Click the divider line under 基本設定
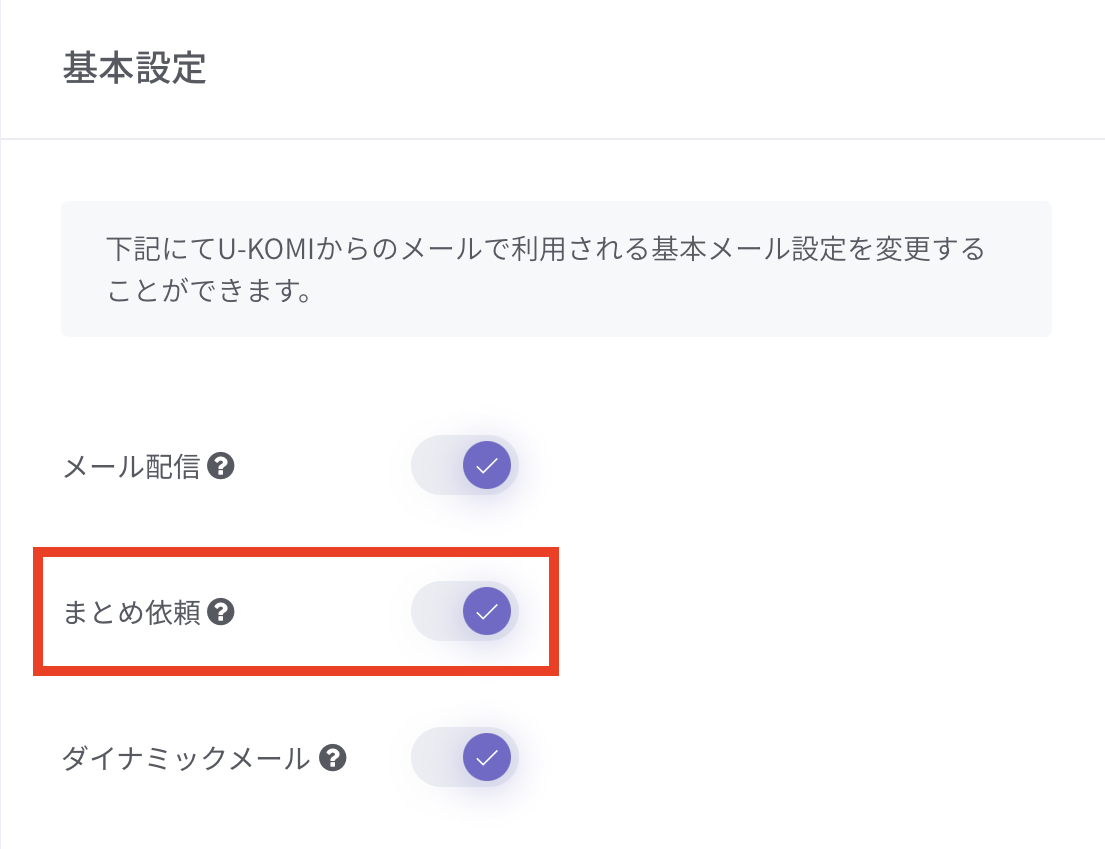 tap(552, 138)
